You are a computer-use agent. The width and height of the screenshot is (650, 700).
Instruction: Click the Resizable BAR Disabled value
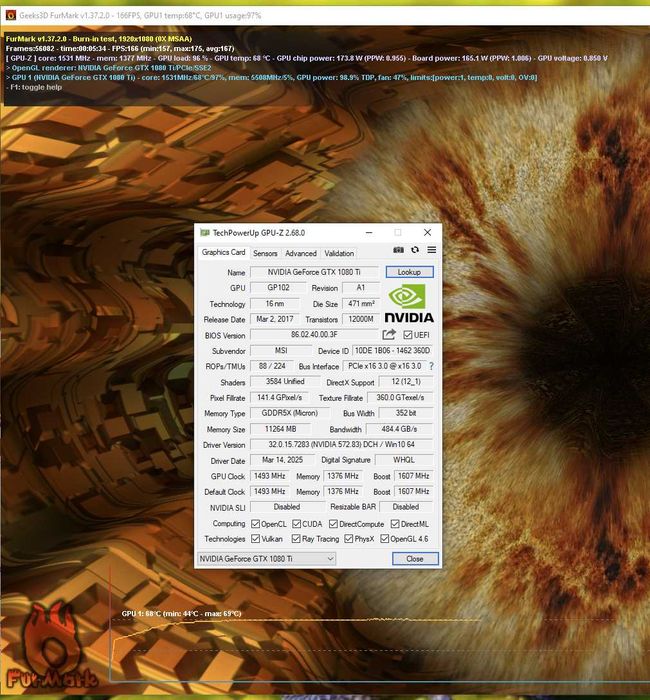click(x=406, y=507)
